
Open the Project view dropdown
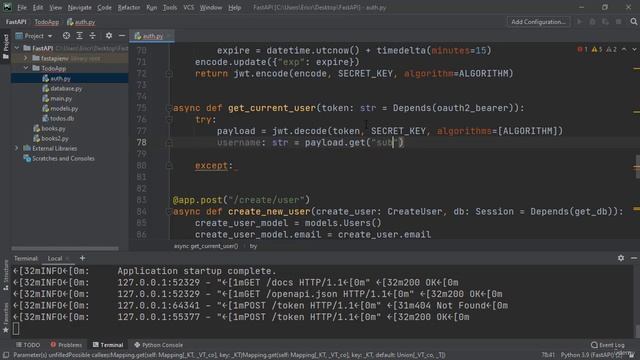pyautogui.click(x=34, y=36)
